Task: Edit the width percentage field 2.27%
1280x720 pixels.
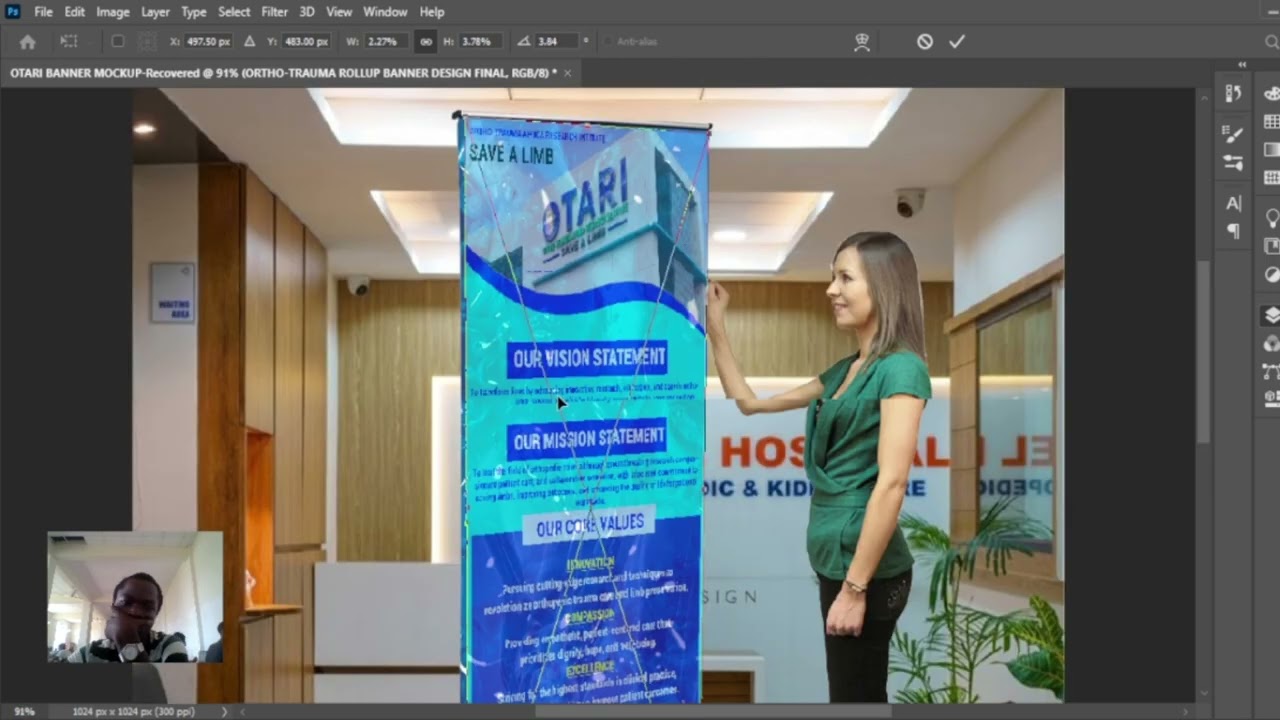Action: pyautogui.click(x=386, y=42)
